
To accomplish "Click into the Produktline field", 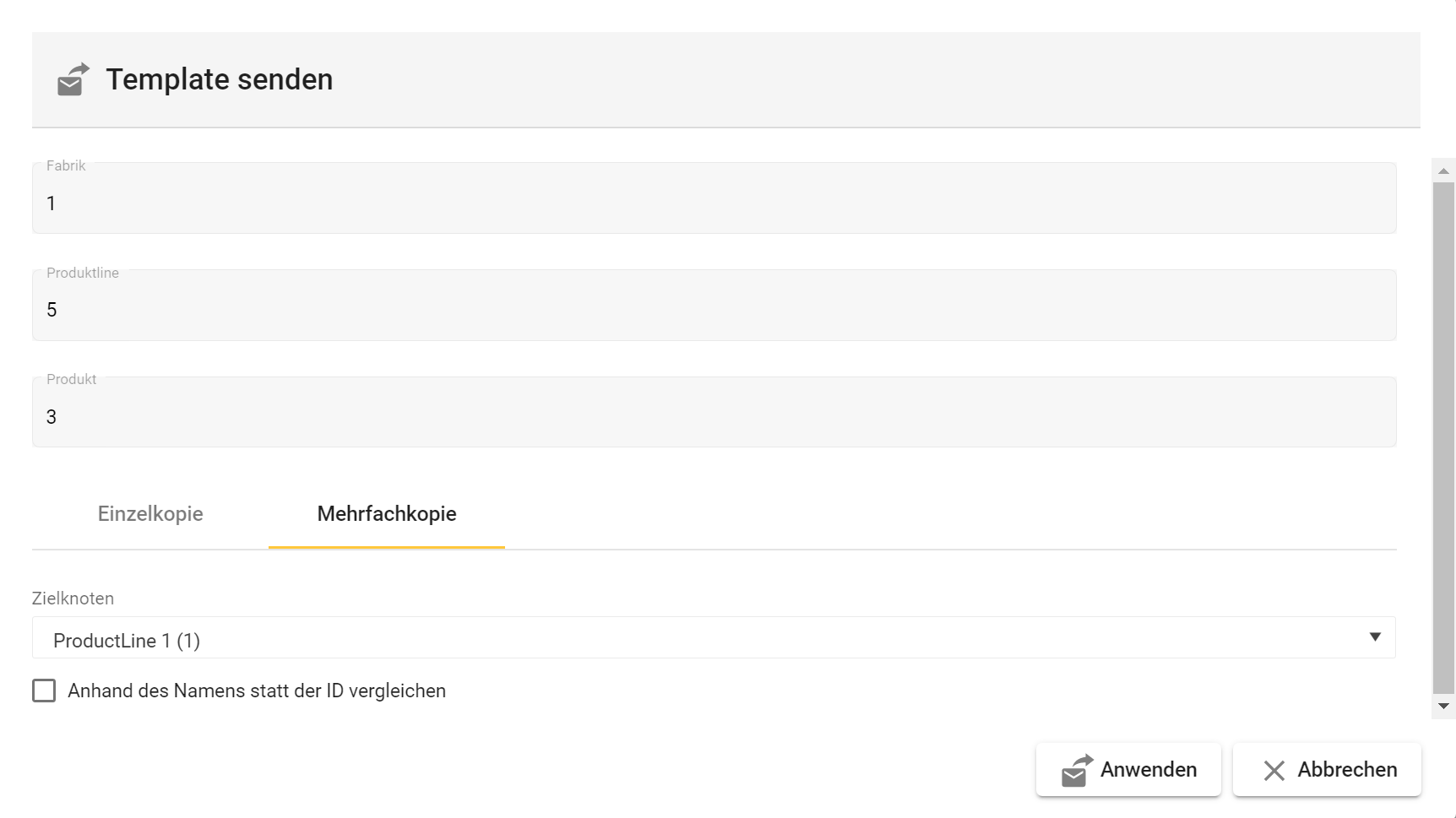I will [714, 310].
